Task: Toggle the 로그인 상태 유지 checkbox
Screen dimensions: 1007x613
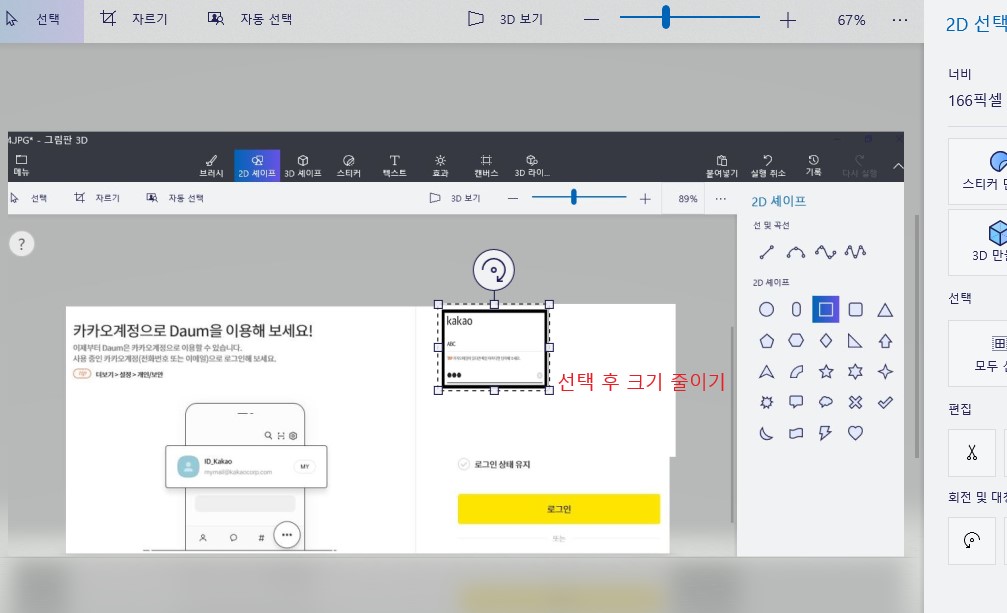Action: tap(464, 464)
